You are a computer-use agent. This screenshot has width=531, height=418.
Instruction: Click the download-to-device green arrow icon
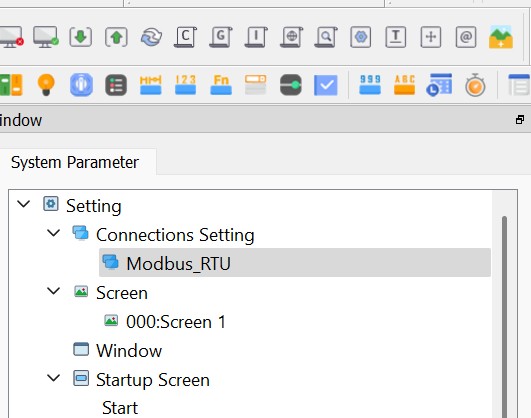[x=81, y=37]
